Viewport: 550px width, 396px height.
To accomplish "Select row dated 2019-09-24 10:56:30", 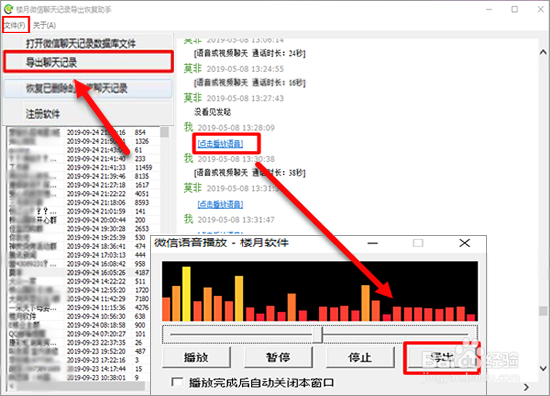I will coord(79,316).
